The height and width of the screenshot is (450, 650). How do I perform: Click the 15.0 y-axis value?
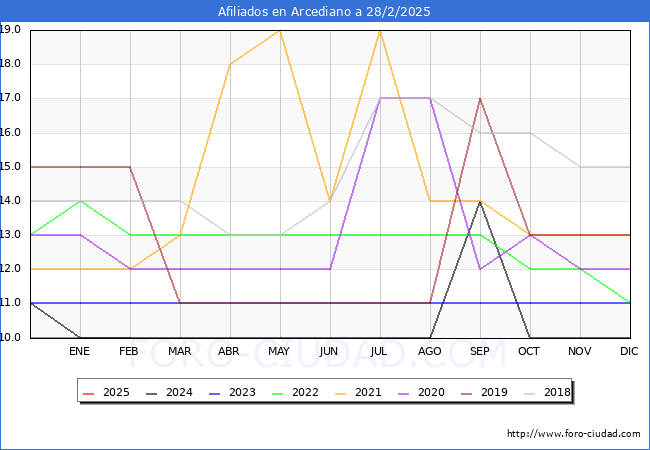pyautogui.click(x=10, y=167)
